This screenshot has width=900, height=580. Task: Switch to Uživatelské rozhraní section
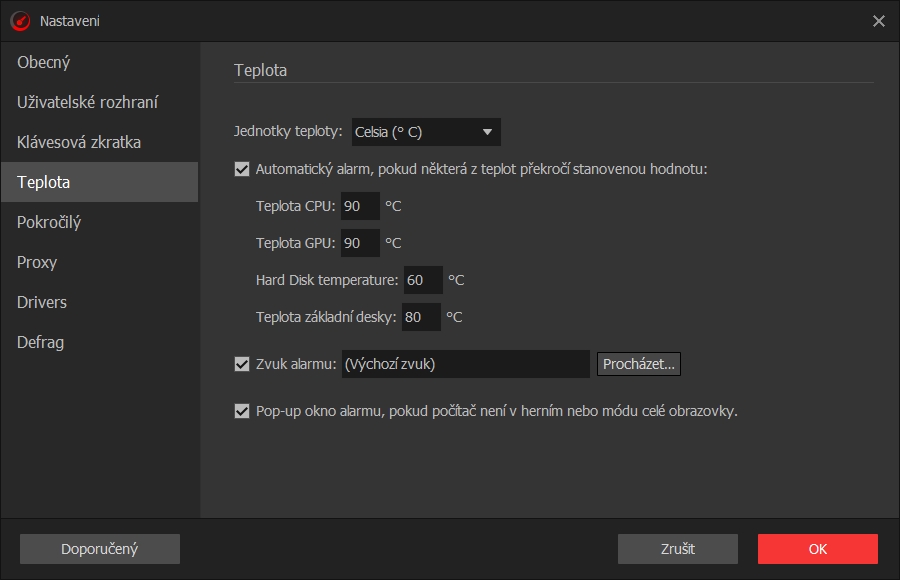coord(88,102)
